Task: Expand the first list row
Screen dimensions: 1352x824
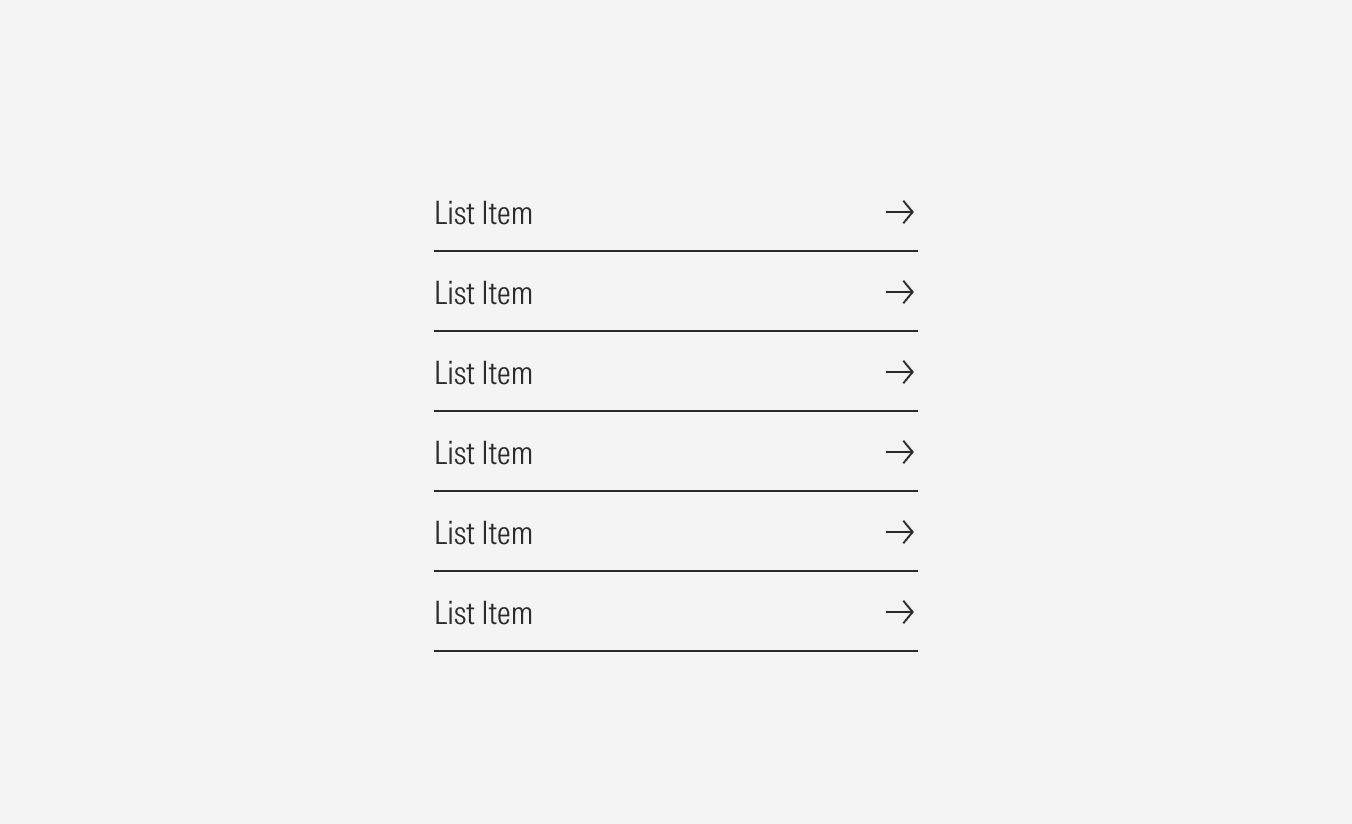Action: [675, 213]
